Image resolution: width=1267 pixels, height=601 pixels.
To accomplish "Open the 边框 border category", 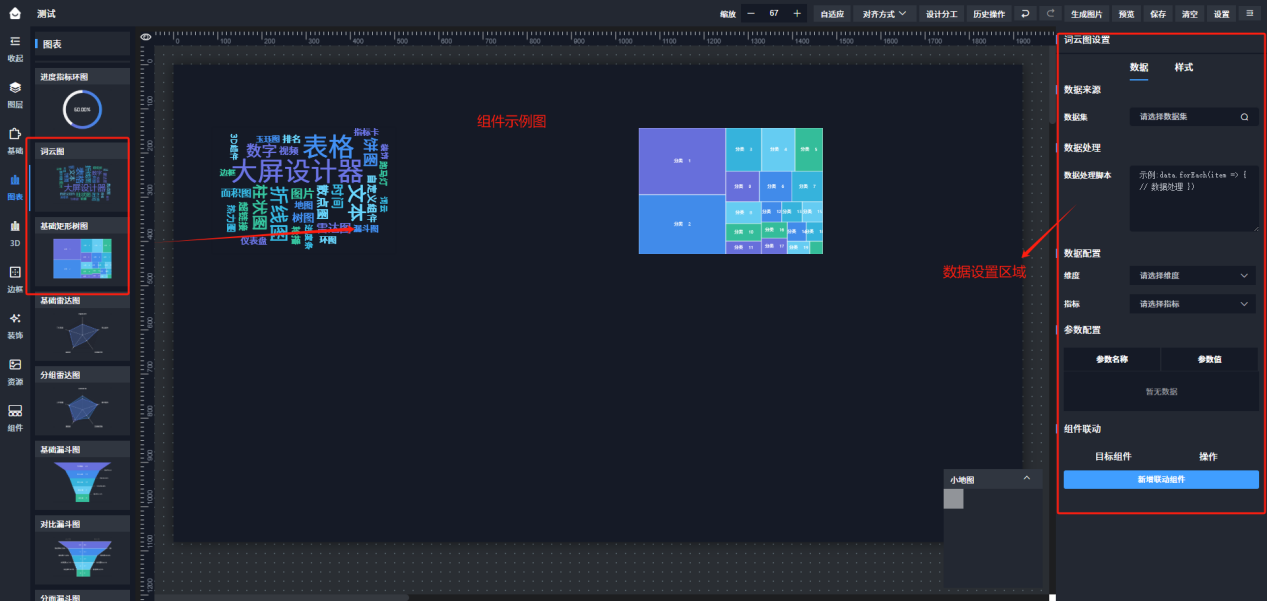I will click(x=15, y=278).
